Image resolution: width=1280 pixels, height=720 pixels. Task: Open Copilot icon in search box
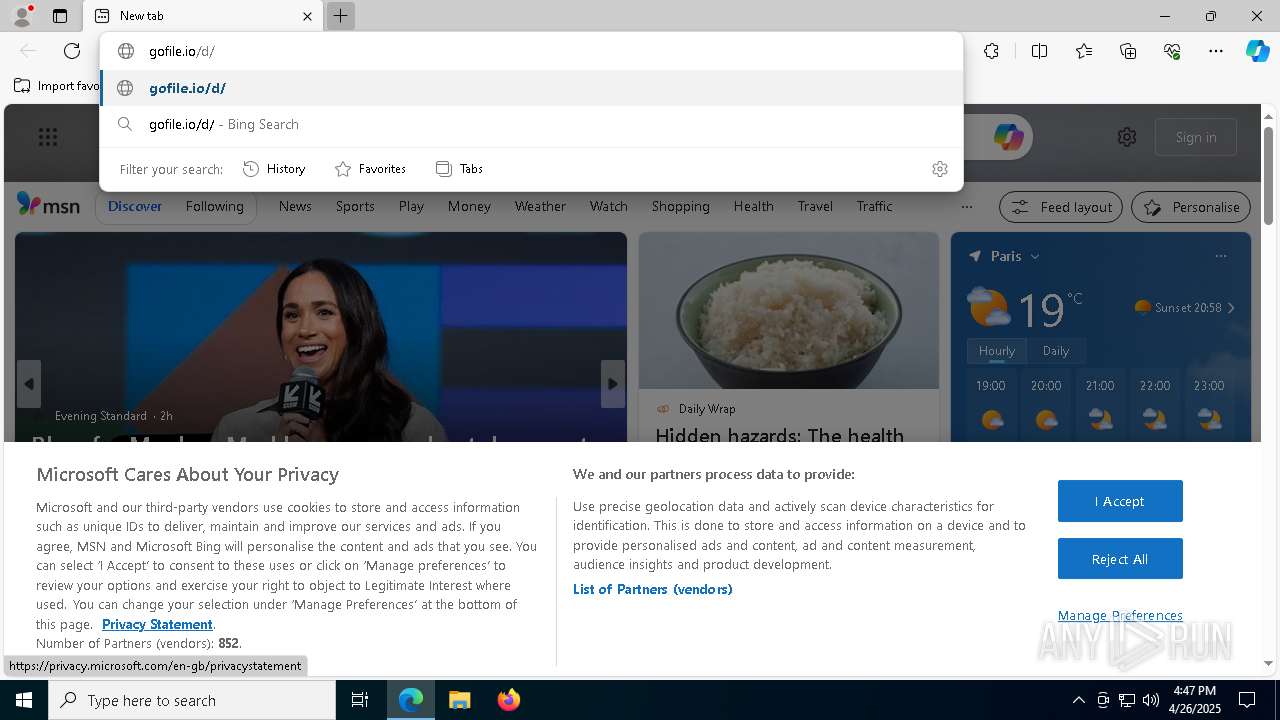[x=1008, y=137]
